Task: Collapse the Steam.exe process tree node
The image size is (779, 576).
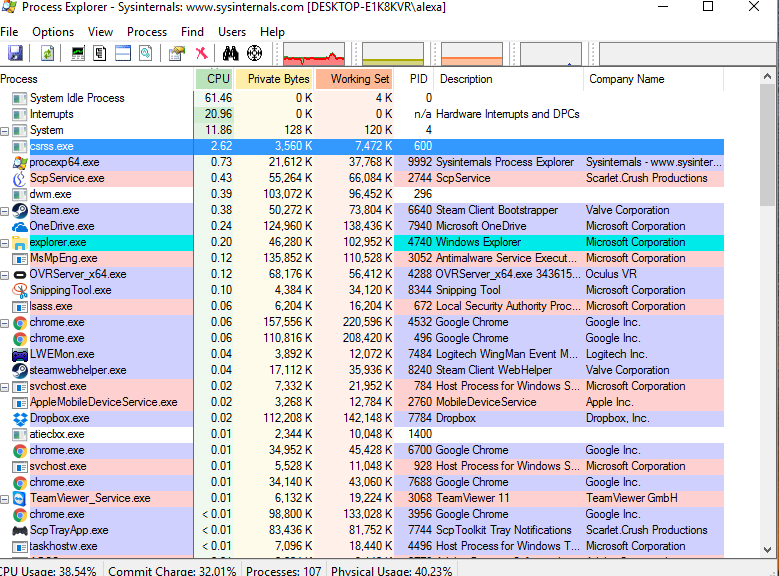Action: point(5,211)
